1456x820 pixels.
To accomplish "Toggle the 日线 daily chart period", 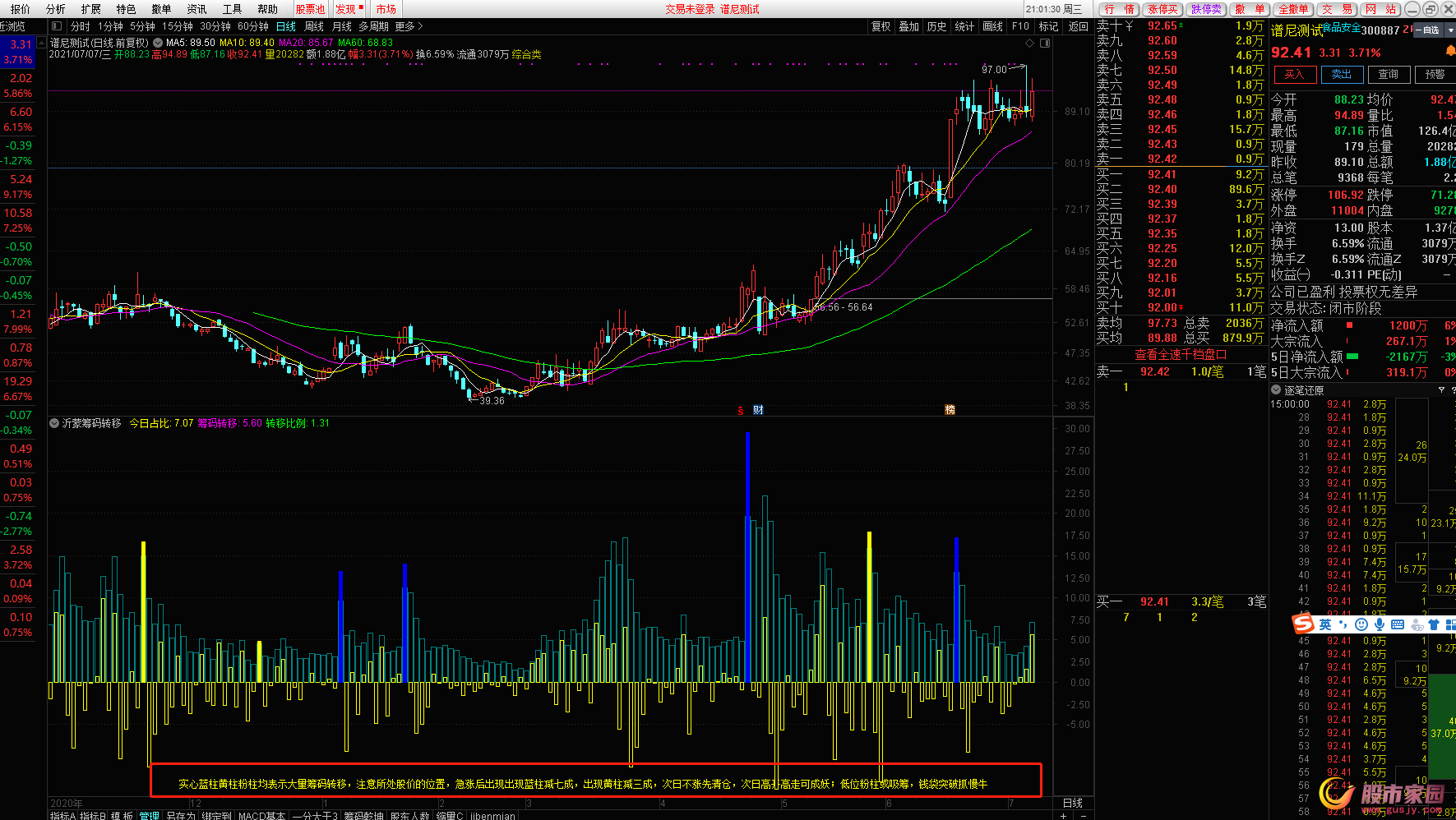I will coord(285,26).
